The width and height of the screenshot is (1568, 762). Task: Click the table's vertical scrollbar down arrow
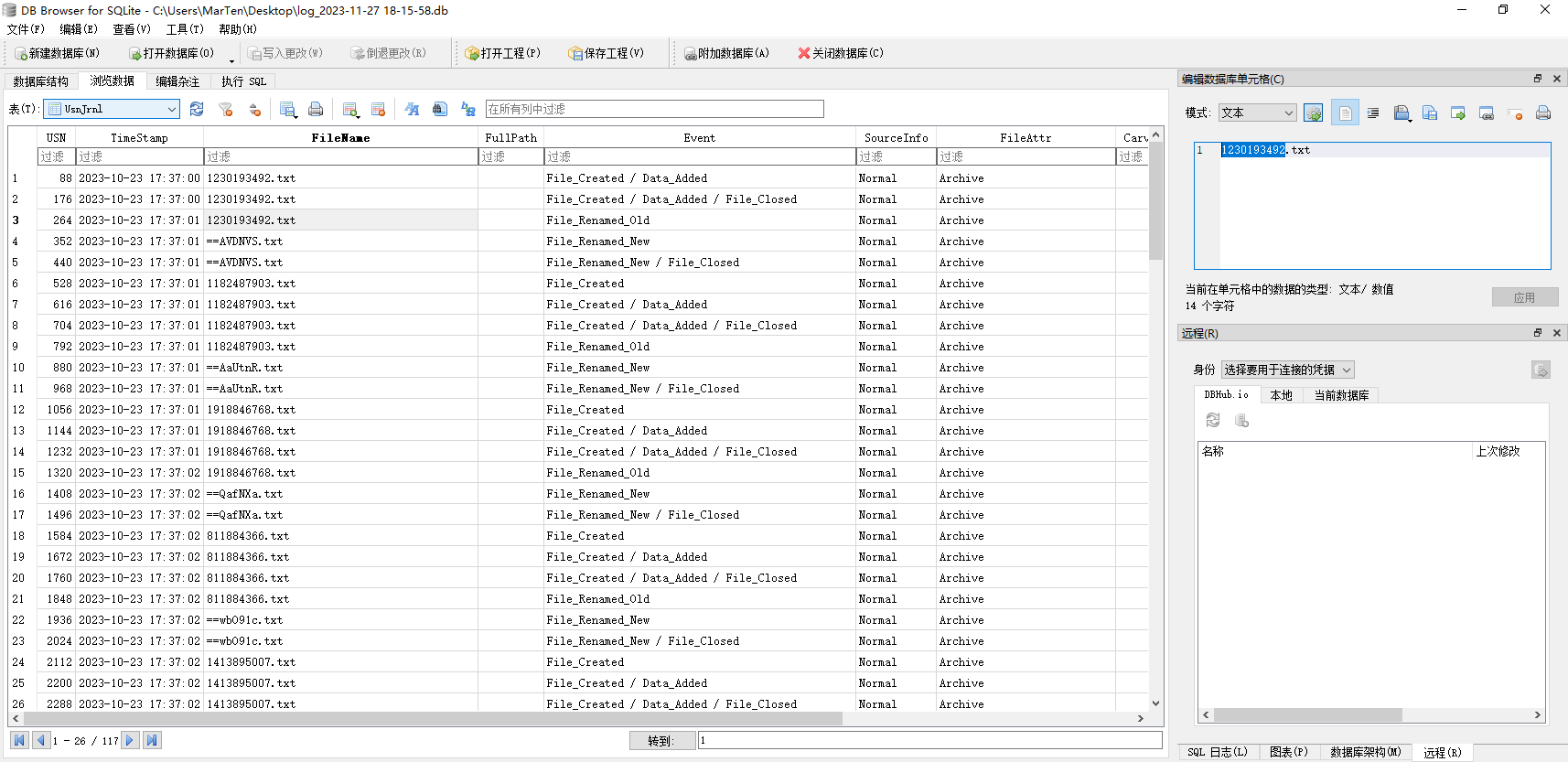pos(1156,703)
